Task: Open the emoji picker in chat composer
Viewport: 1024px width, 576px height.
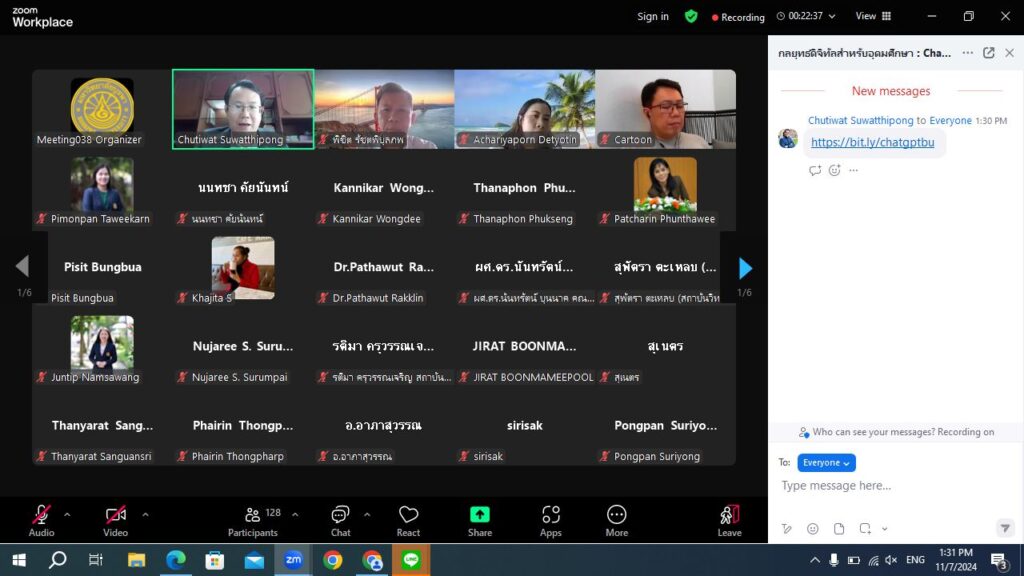Action: pyautogui.click(x=813, y=529)
